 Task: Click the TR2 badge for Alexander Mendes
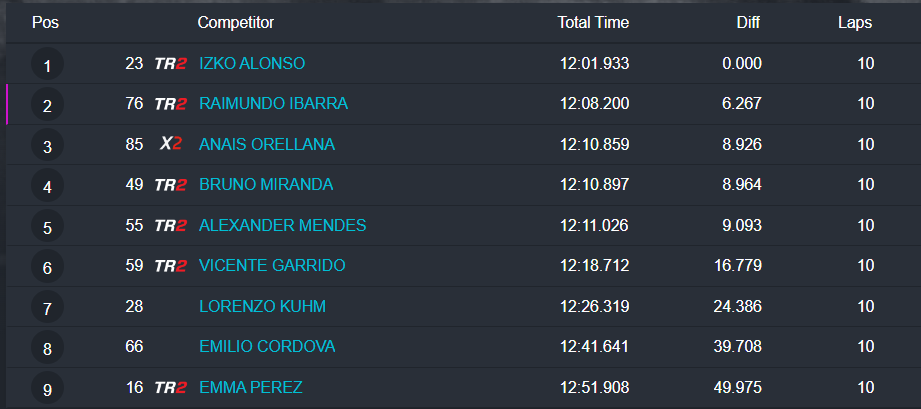click(x=170, y=226)
